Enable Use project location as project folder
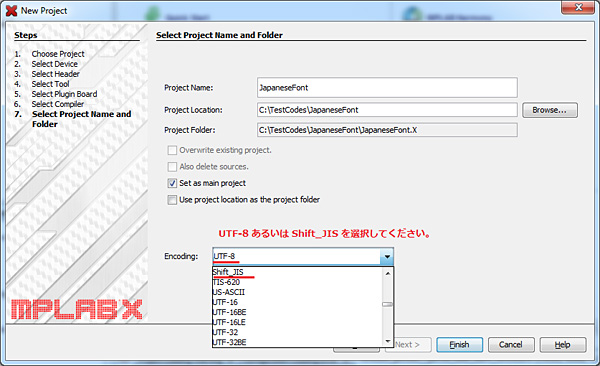This screenshot has height=366, width=600. pyautogui.click(x=172, y=199)
